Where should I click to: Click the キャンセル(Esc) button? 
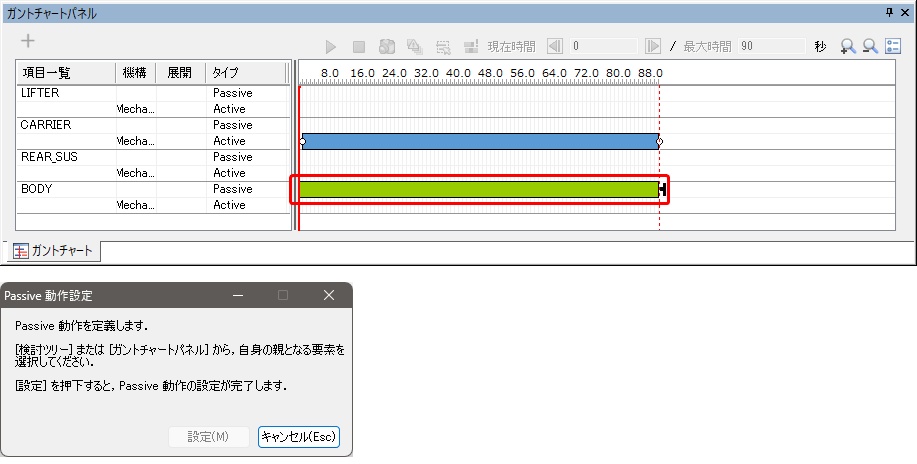[x=299, y=436]
